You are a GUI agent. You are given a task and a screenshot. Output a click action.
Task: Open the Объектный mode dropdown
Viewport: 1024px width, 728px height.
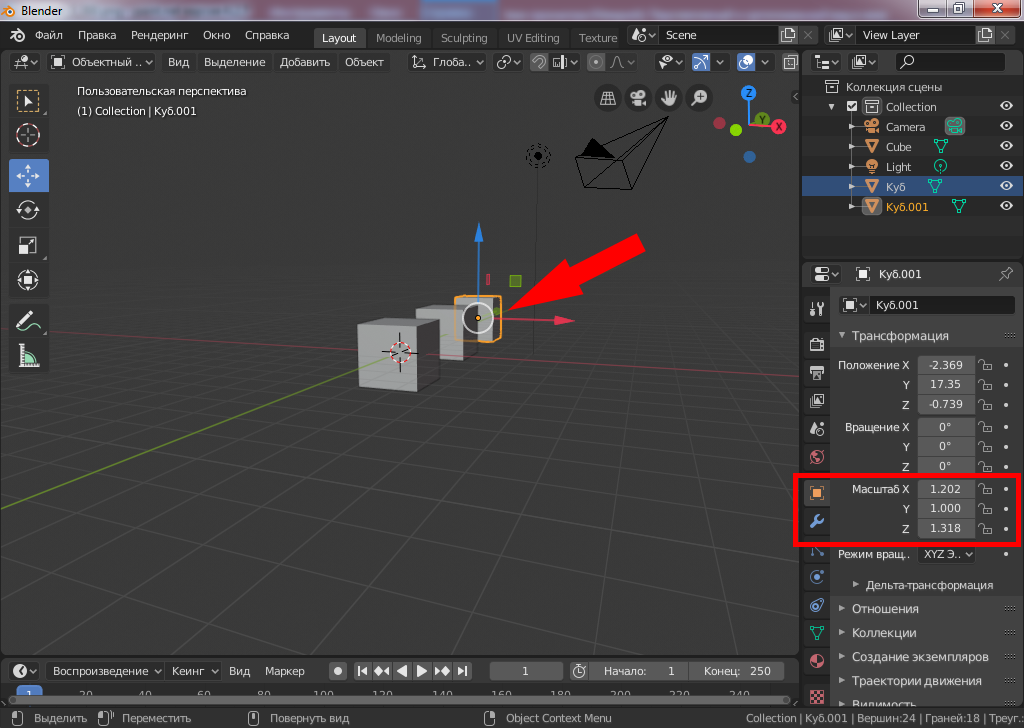pos(101,62)
